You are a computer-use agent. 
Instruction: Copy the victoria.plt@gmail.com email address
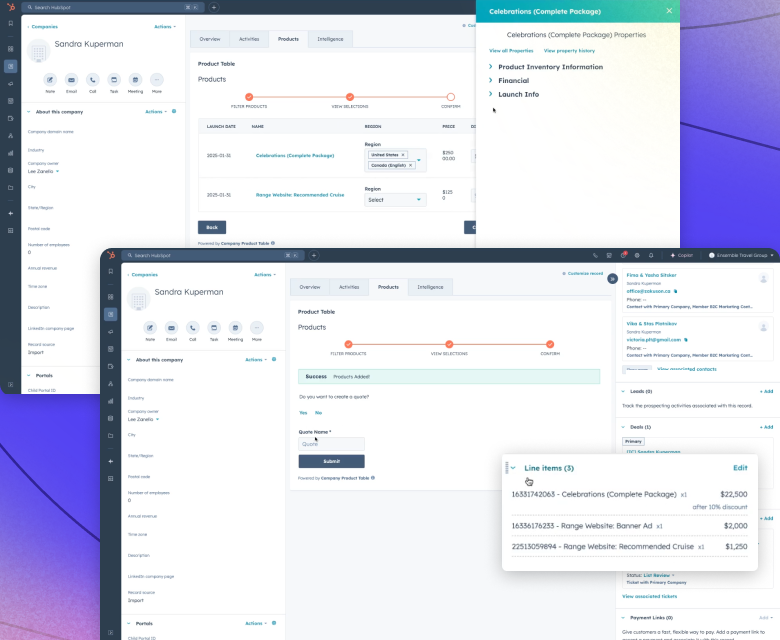[x=686, y=340]
